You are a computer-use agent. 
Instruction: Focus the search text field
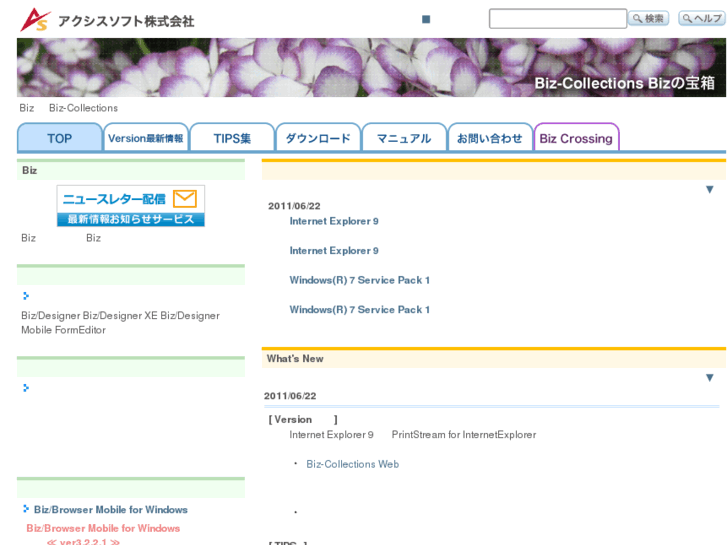(558, 19)
